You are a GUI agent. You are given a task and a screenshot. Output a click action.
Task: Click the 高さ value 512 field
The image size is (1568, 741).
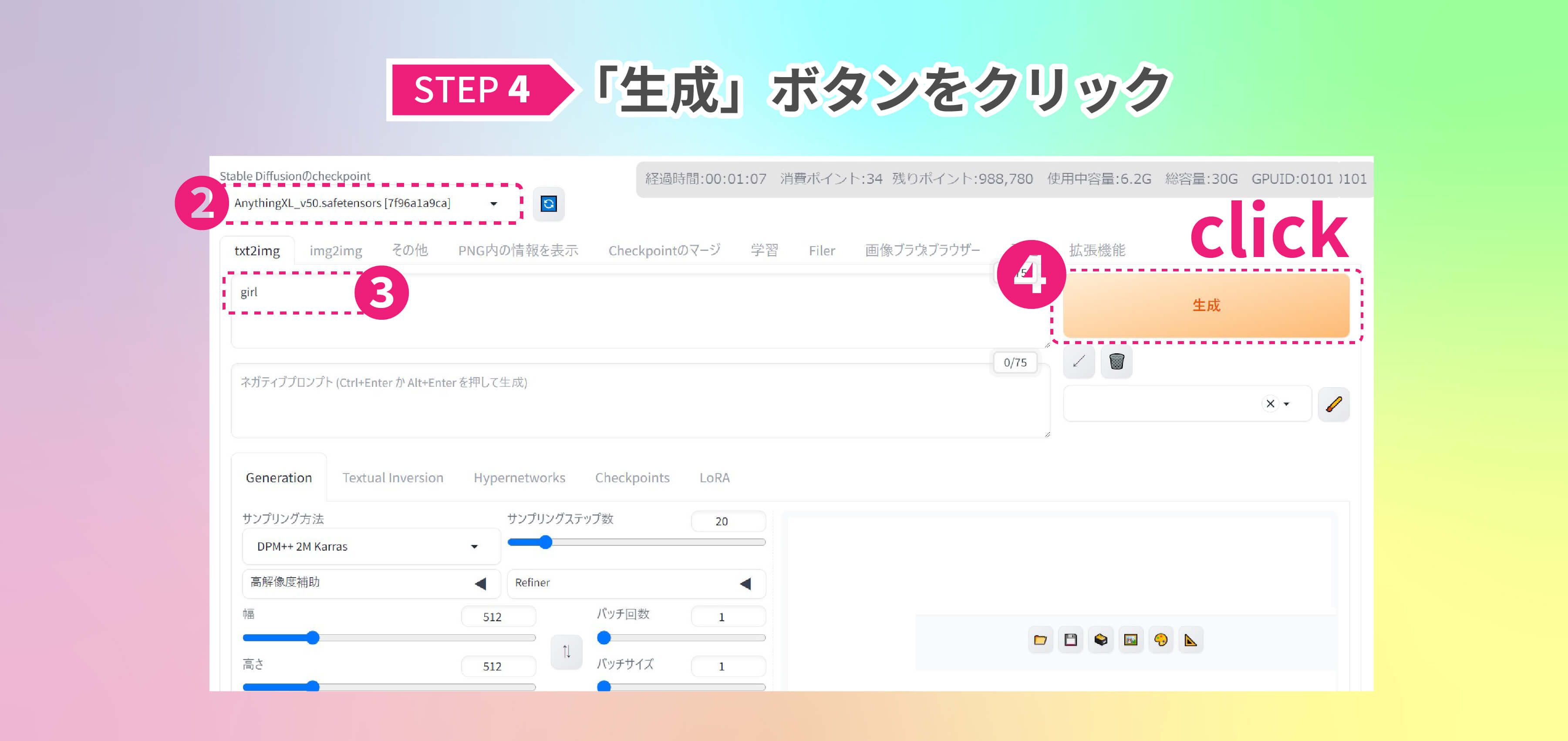[499, 666]
